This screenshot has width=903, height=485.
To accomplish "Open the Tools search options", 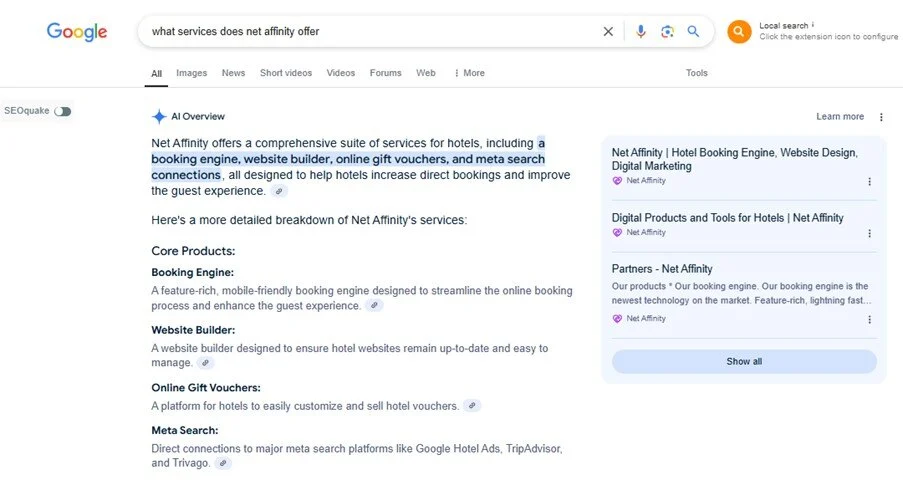I will [x=696, y=73].
